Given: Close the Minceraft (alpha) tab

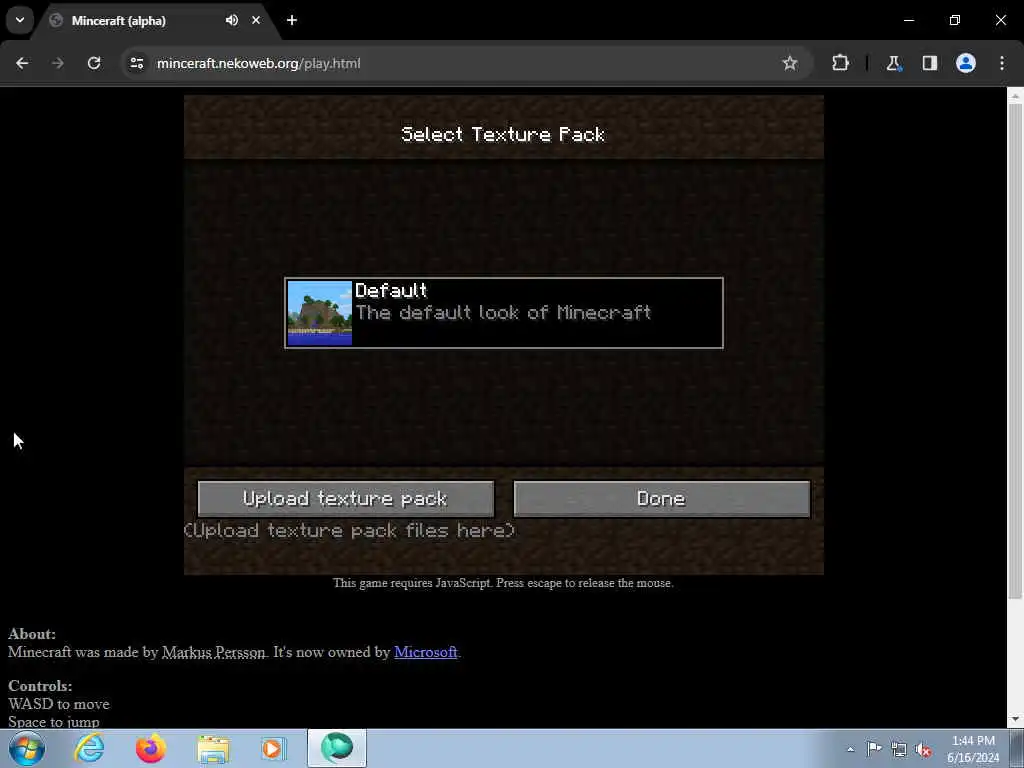Looking at the screenshot, I should point(256,20).
